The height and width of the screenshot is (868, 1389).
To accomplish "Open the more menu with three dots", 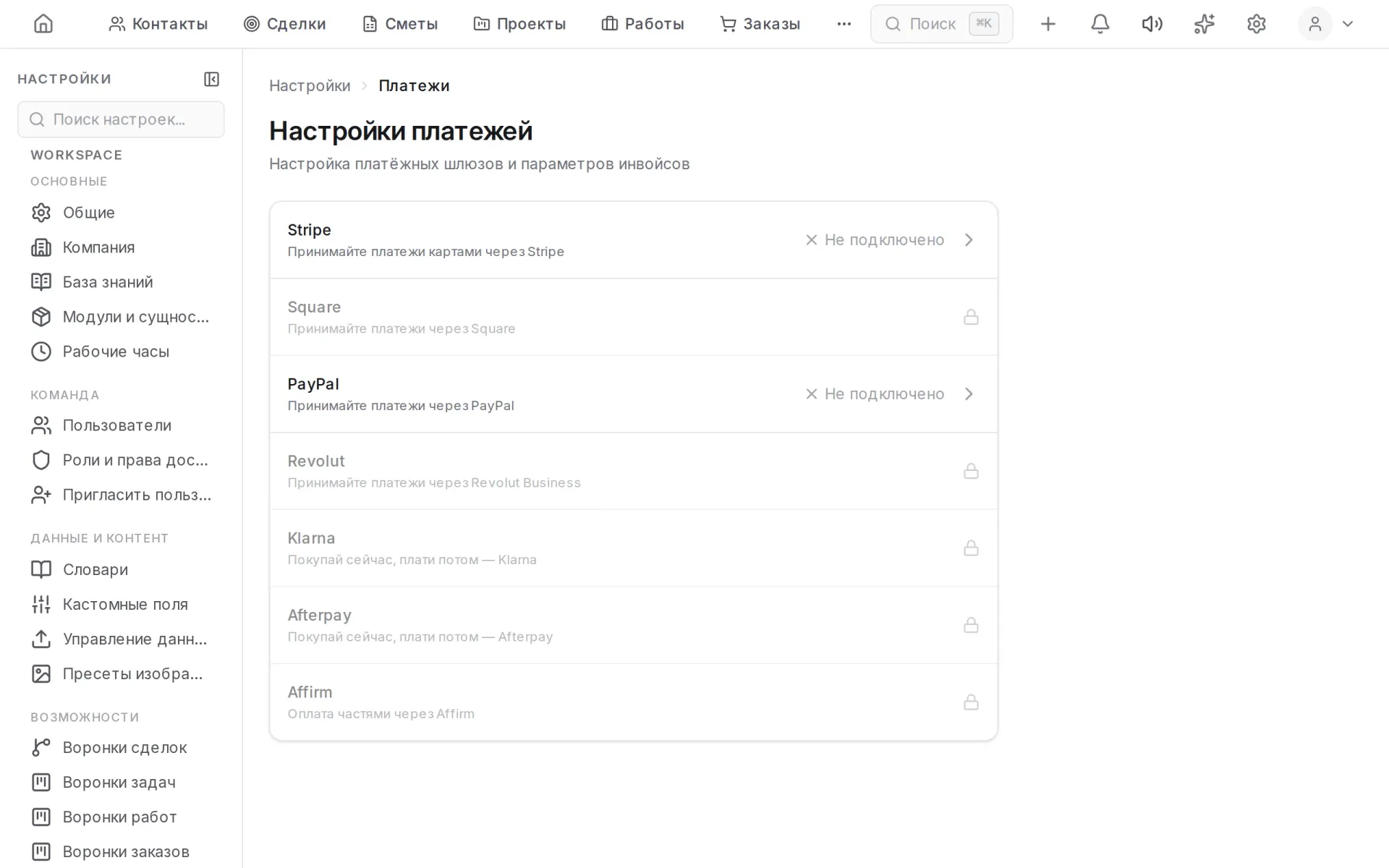I will (844, 24).
